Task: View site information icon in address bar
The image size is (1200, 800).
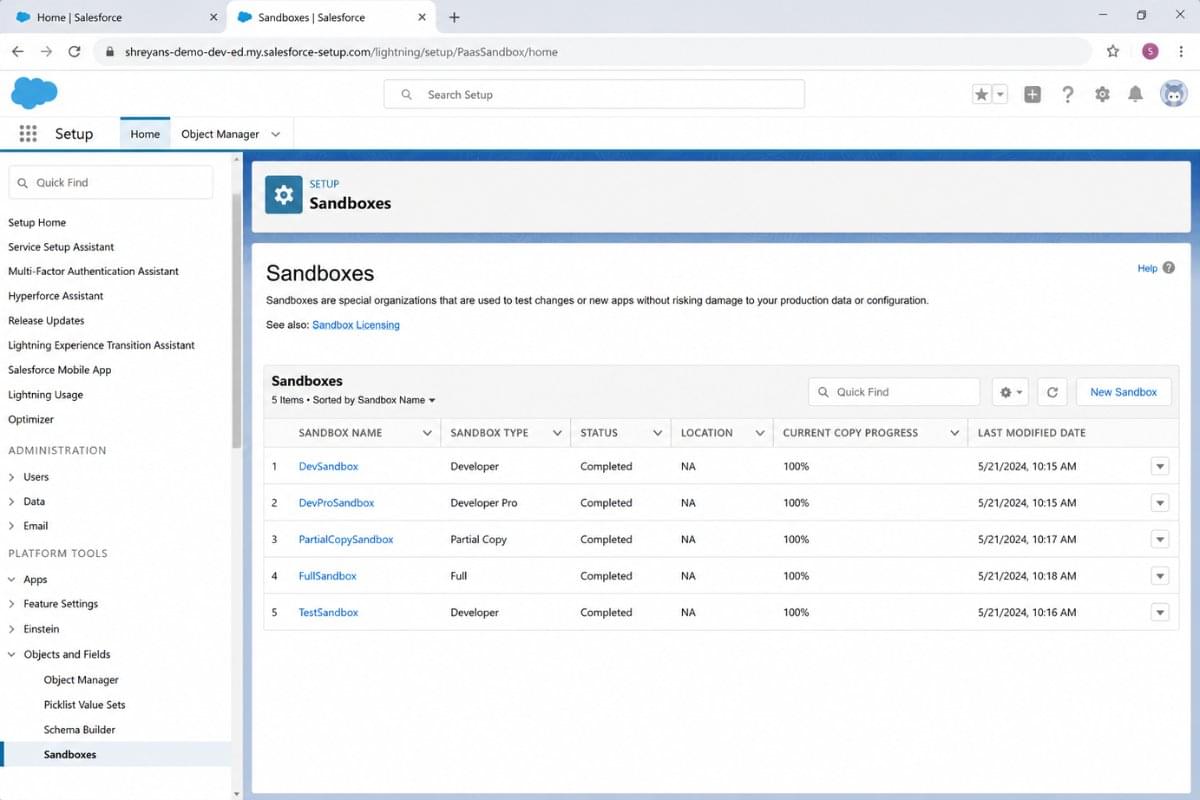Action: pos(109,51)
